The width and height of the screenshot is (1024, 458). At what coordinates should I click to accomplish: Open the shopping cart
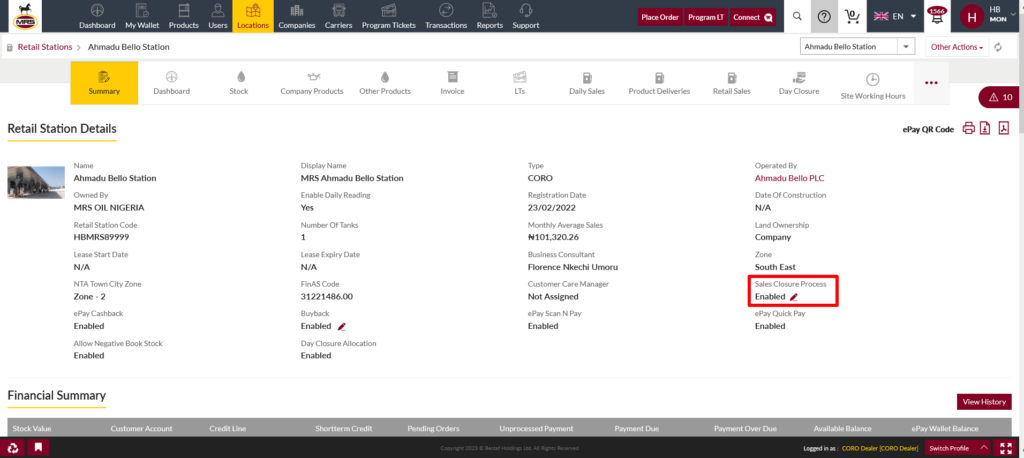point(852,16)
